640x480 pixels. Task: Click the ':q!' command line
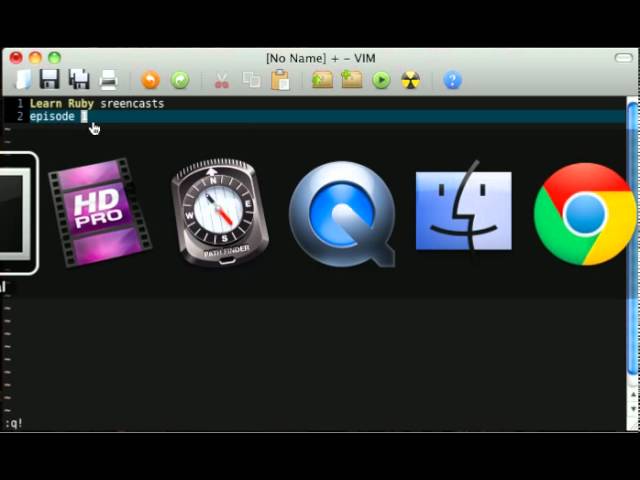14,424
